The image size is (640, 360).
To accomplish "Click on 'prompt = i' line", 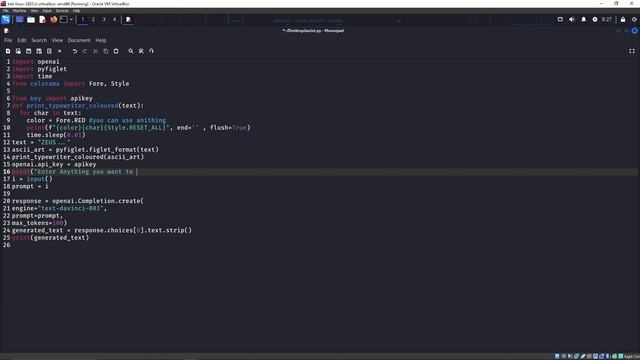I will coord(30,187).
